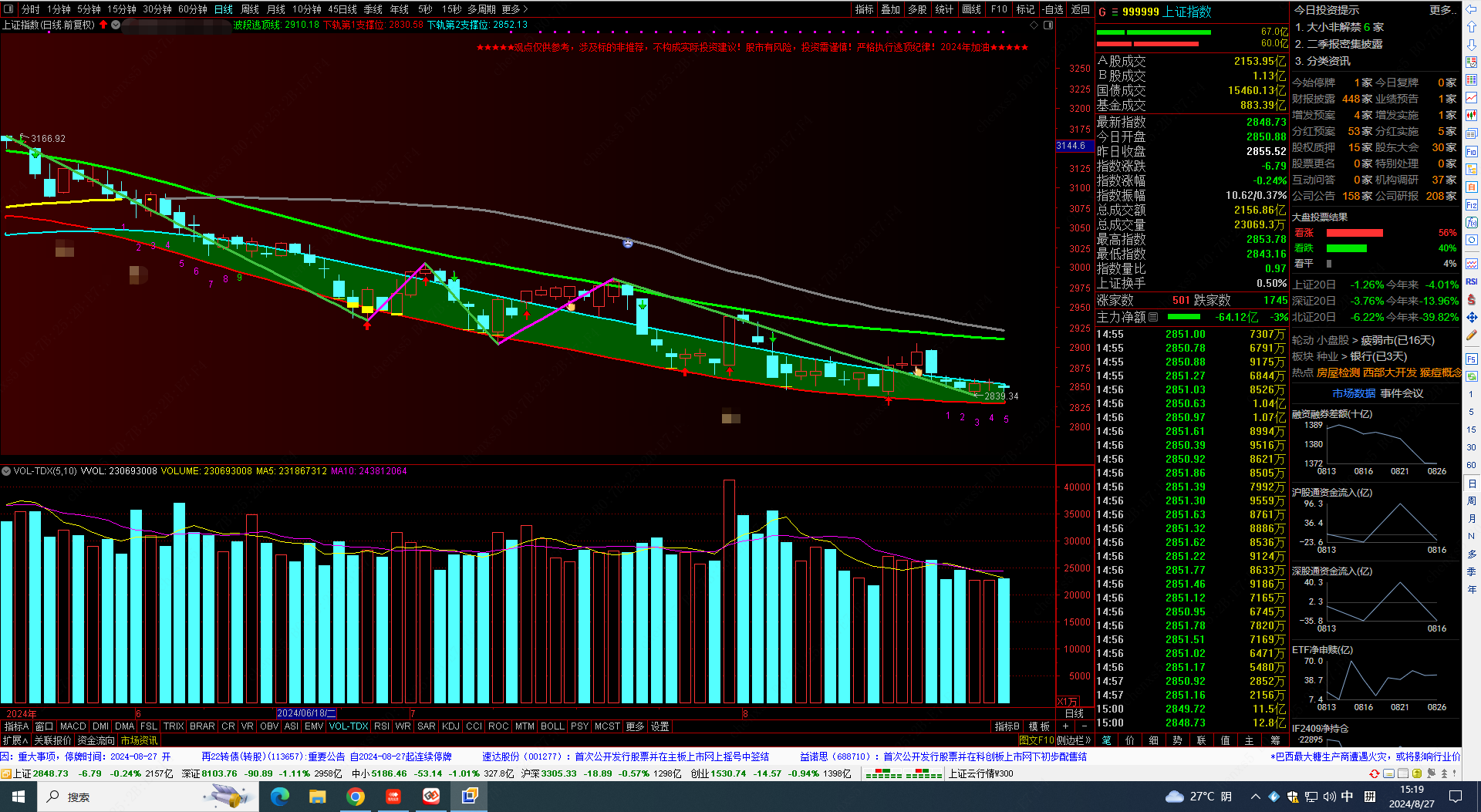Click the diamond icon above the chart
The width and height of the screenshot is (1481, 812).
pyautogui.click(x=1034, y=25)
